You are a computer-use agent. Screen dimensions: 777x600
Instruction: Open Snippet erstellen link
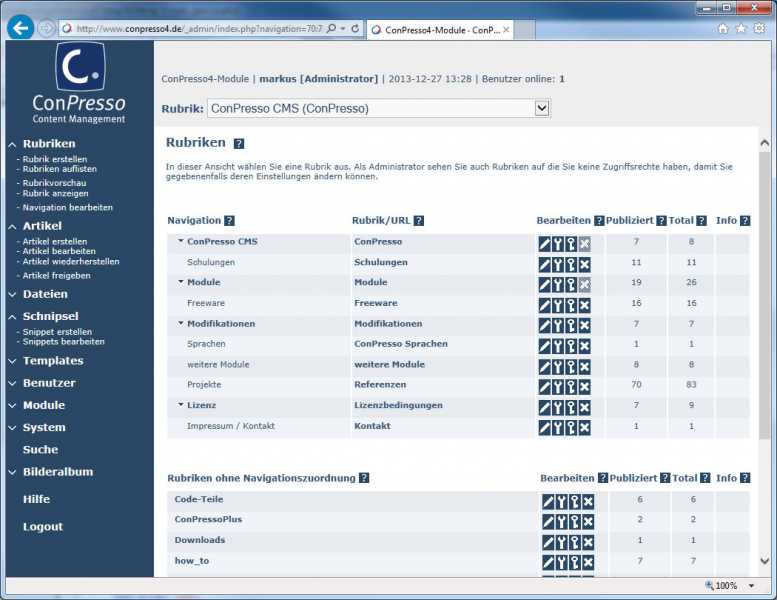tap(57, 331)
